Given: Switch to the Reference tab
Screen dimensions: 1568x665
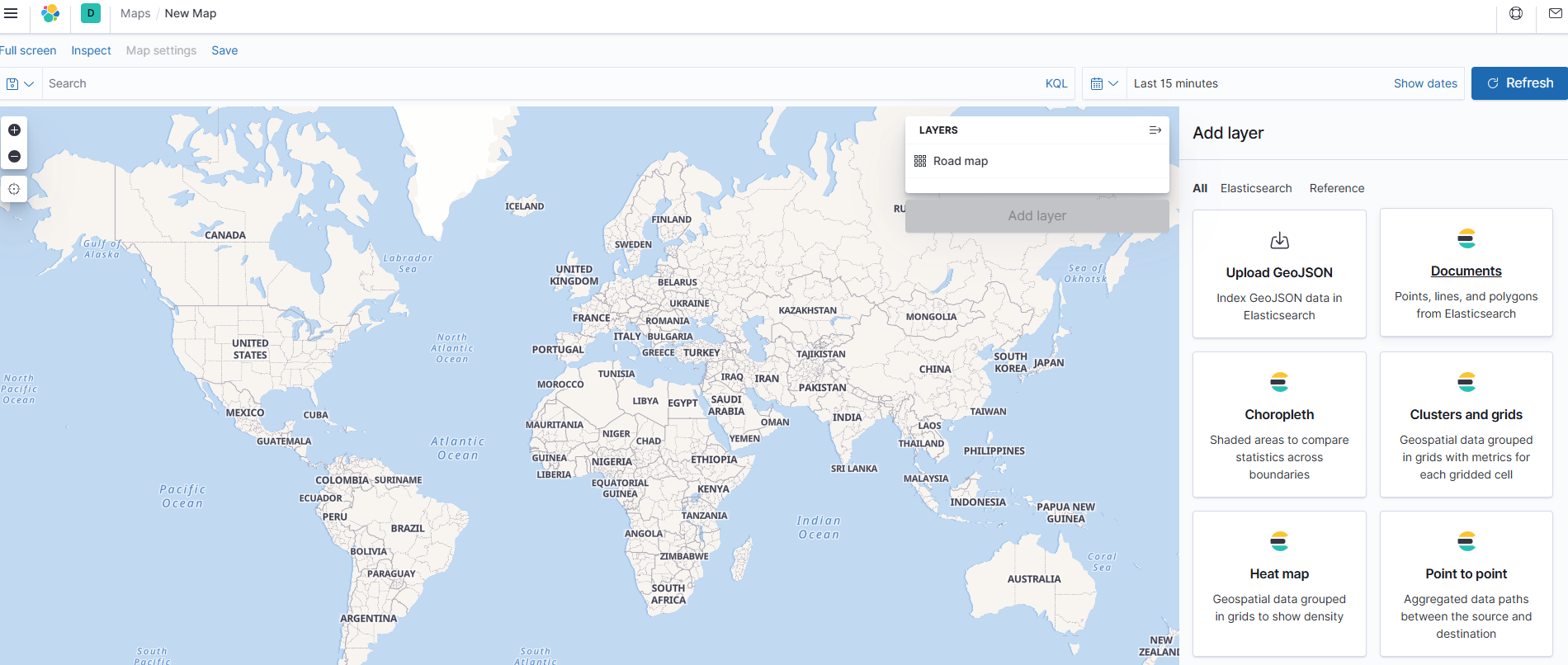Looking at the screenshot, I should pos(1336,188).
